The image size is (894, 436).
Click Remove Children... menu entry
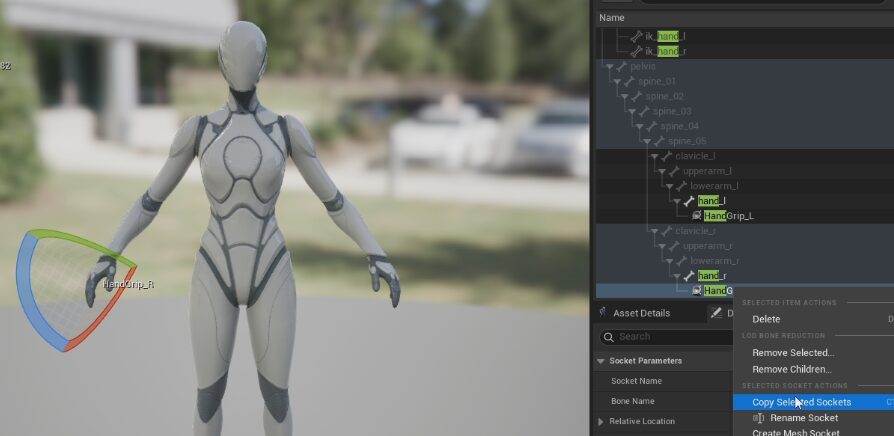tap(791, 369)
